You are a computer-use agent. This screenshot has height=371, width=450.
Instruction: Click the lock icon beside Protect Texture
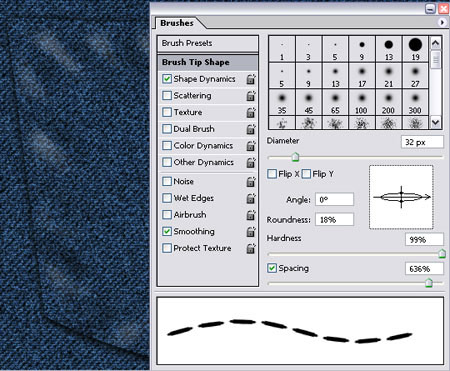pyautogui.click(x=251, y=248)
